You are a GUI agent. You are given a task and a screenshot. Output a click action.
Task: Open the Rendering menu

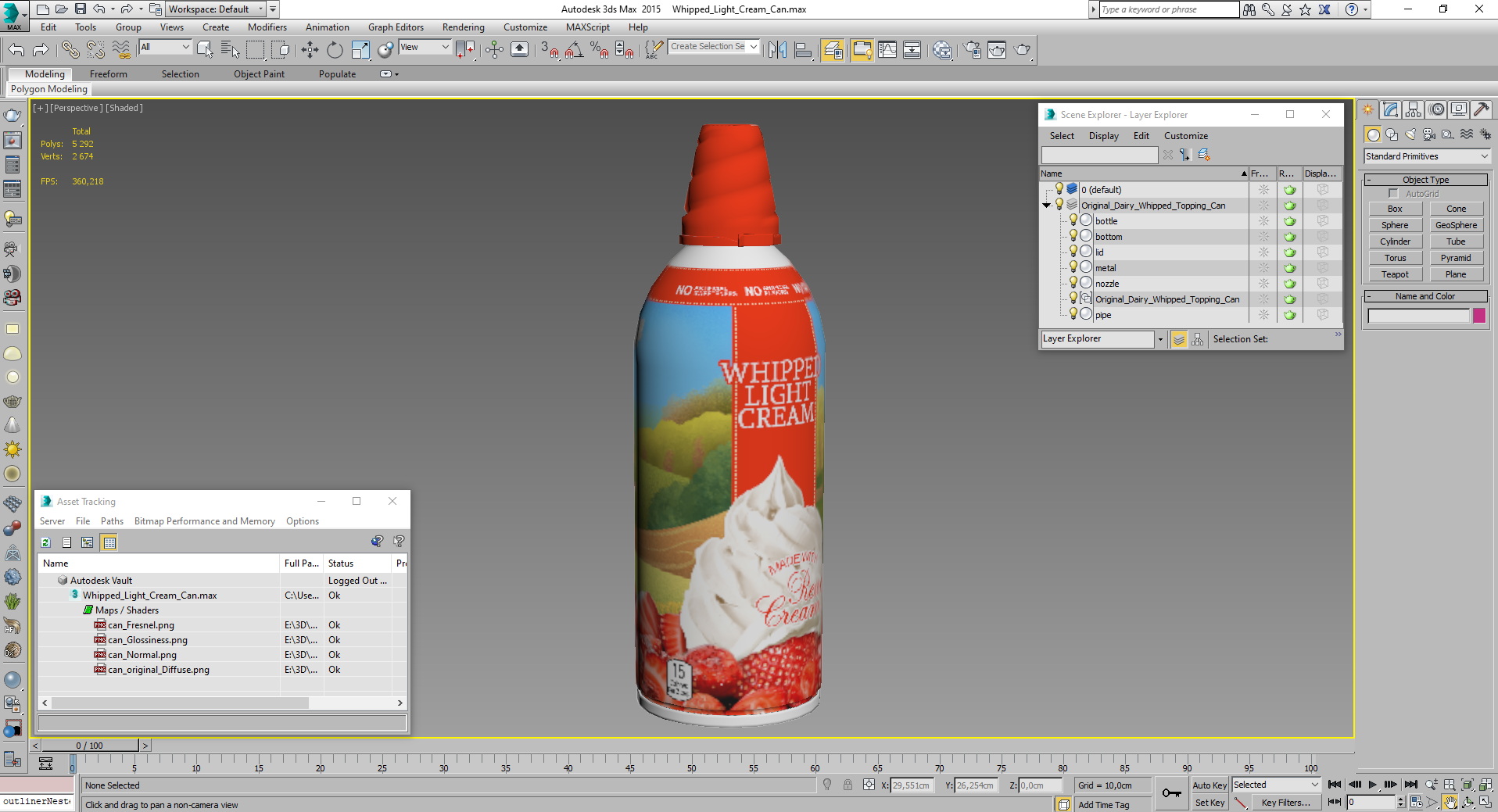coord(463,27)
